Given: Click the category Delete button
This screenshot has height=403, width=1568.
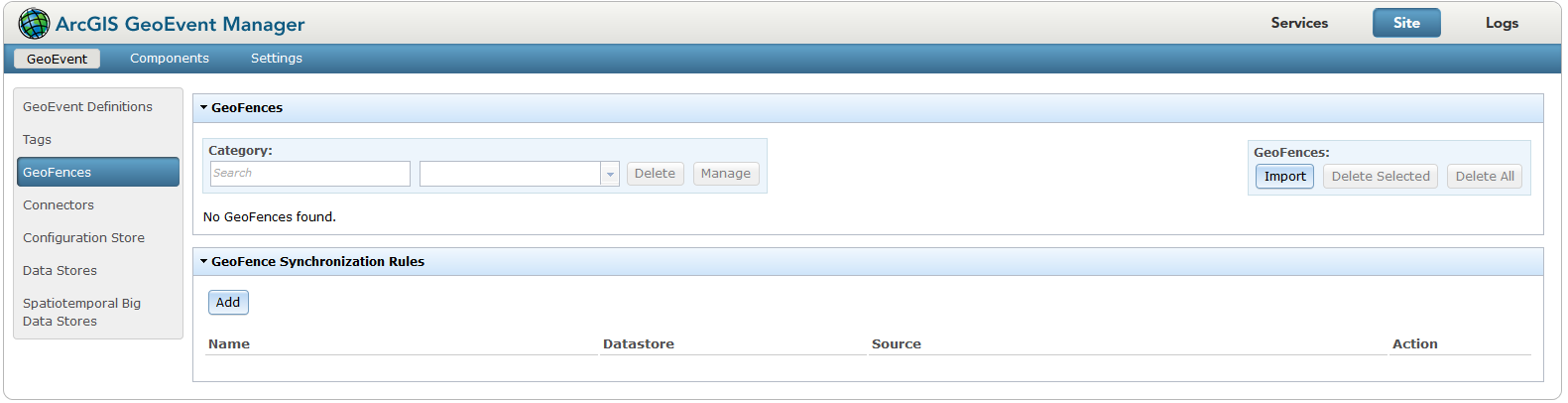Looking at the screenshot, I should coord(655,174).
